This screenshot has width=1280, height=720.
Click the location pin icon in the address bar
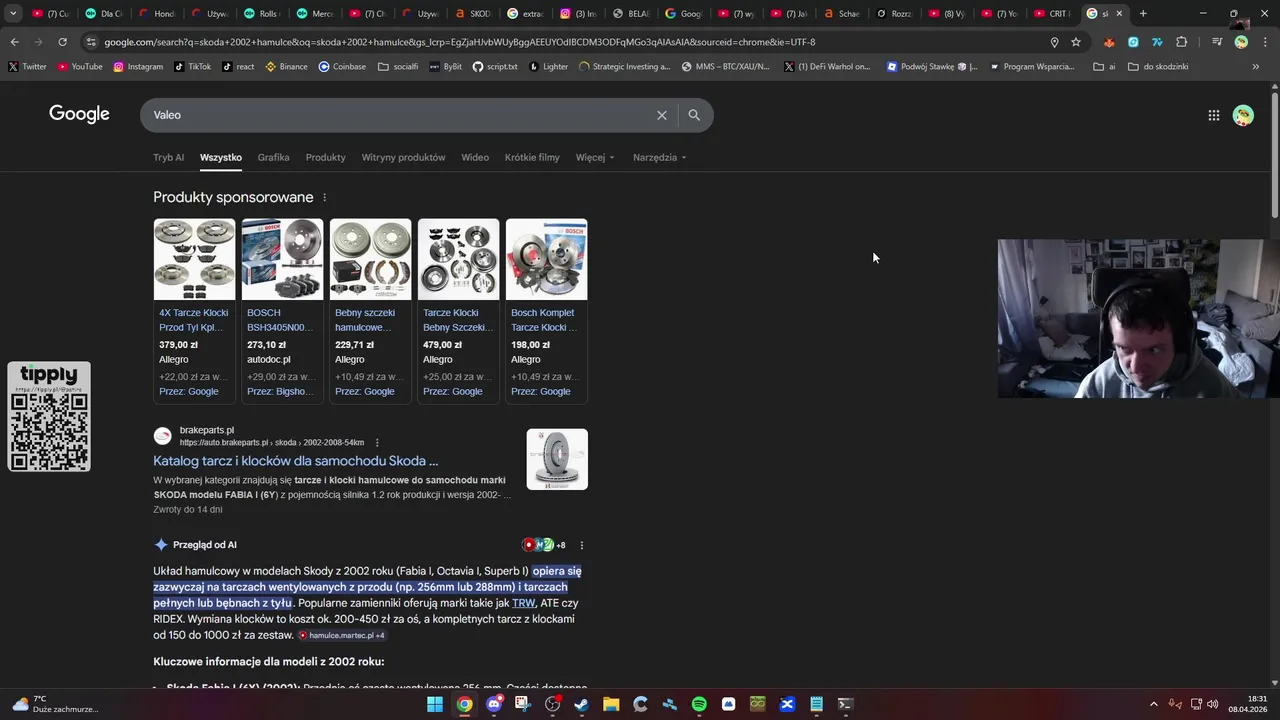point(1054,42)
